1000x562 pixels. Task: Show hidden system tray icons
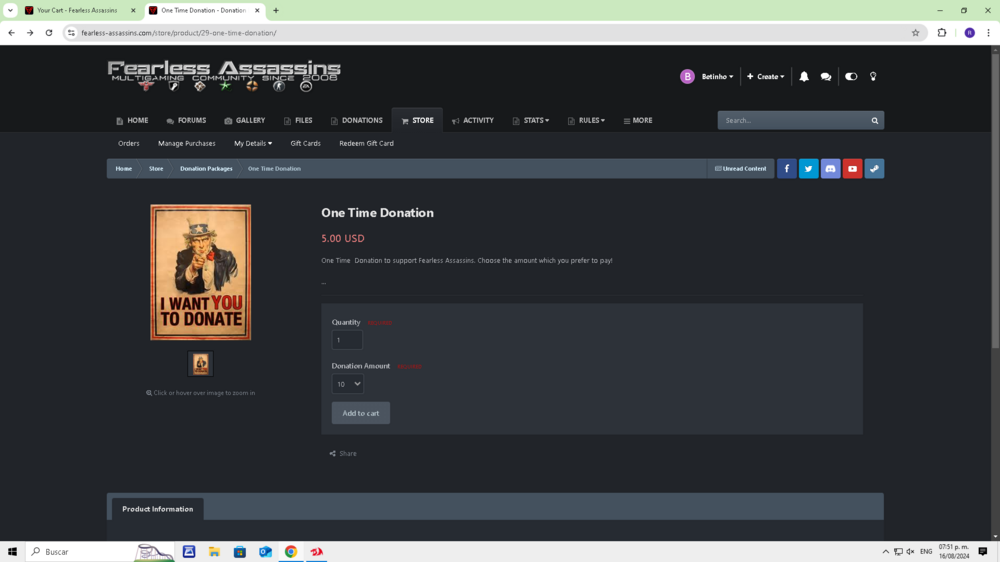[x=885, y=551]
